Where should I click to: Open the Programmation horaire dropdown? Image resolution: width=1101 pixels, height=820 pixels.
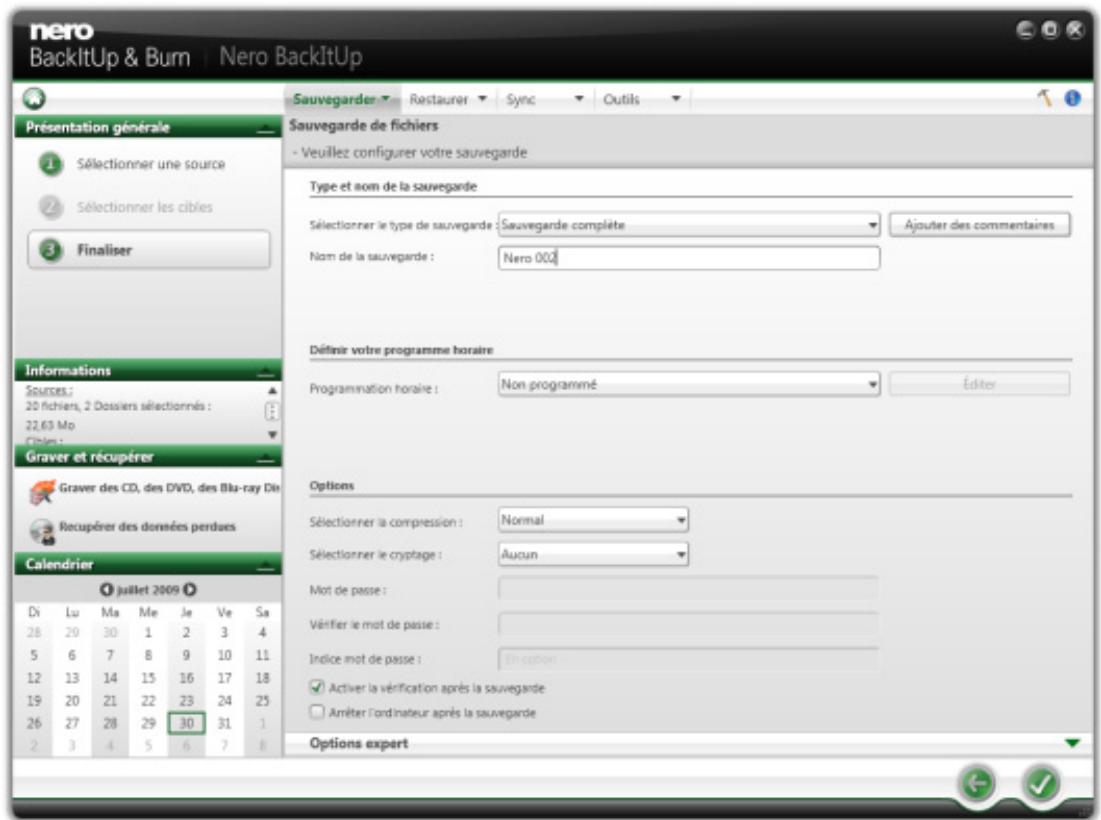tap(689, 384)
